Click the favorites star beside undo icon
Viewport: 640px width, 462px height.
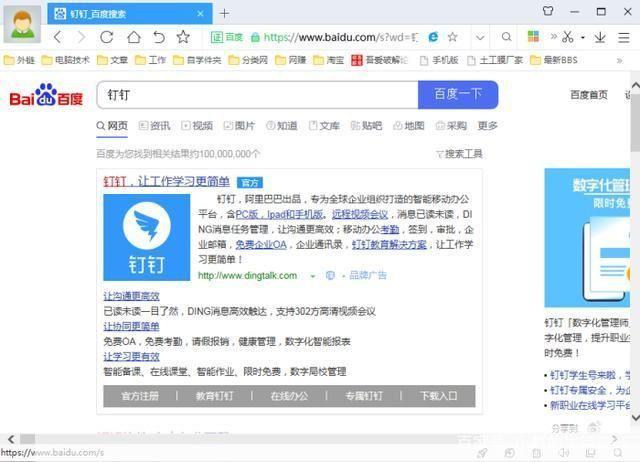click(x=183, y=37)
